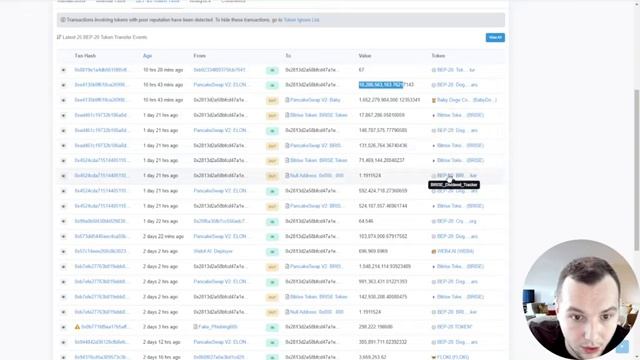Click contract icon beside PancakeSwap V2: Baby recipient
This screenshot has height=360, width=640.
[287, 100]
